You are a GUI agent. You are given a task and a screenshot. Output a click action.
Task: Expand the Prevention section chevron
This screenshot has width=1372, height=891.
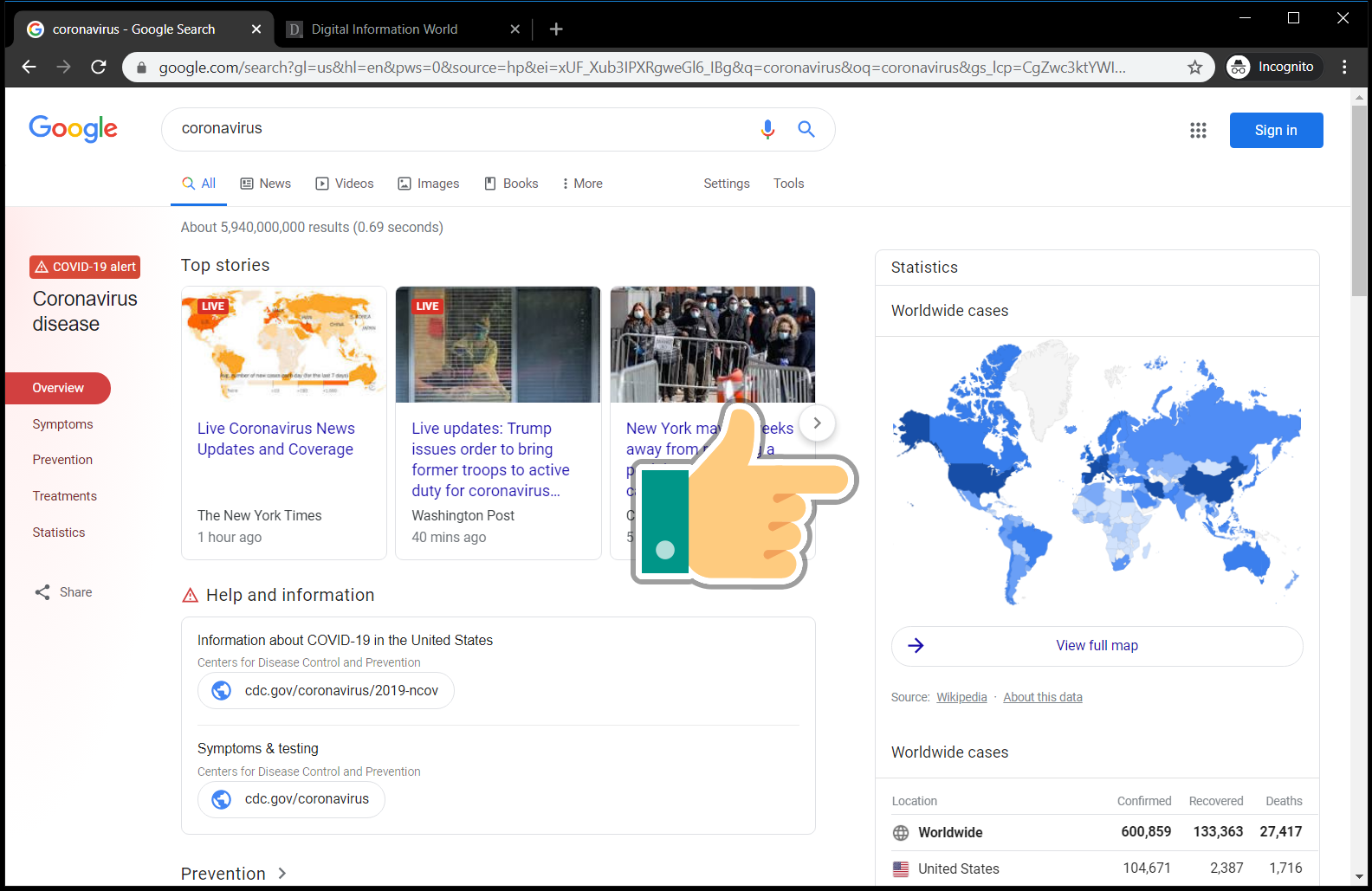coord(282,874)
